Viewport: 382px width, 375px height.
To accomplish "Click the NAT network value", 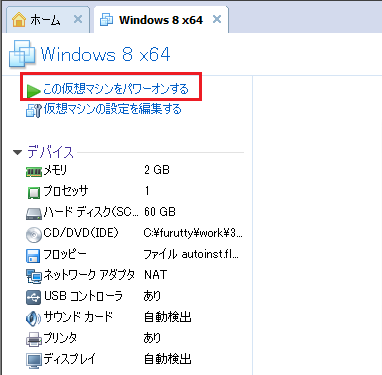I will [x=155, y=275].
